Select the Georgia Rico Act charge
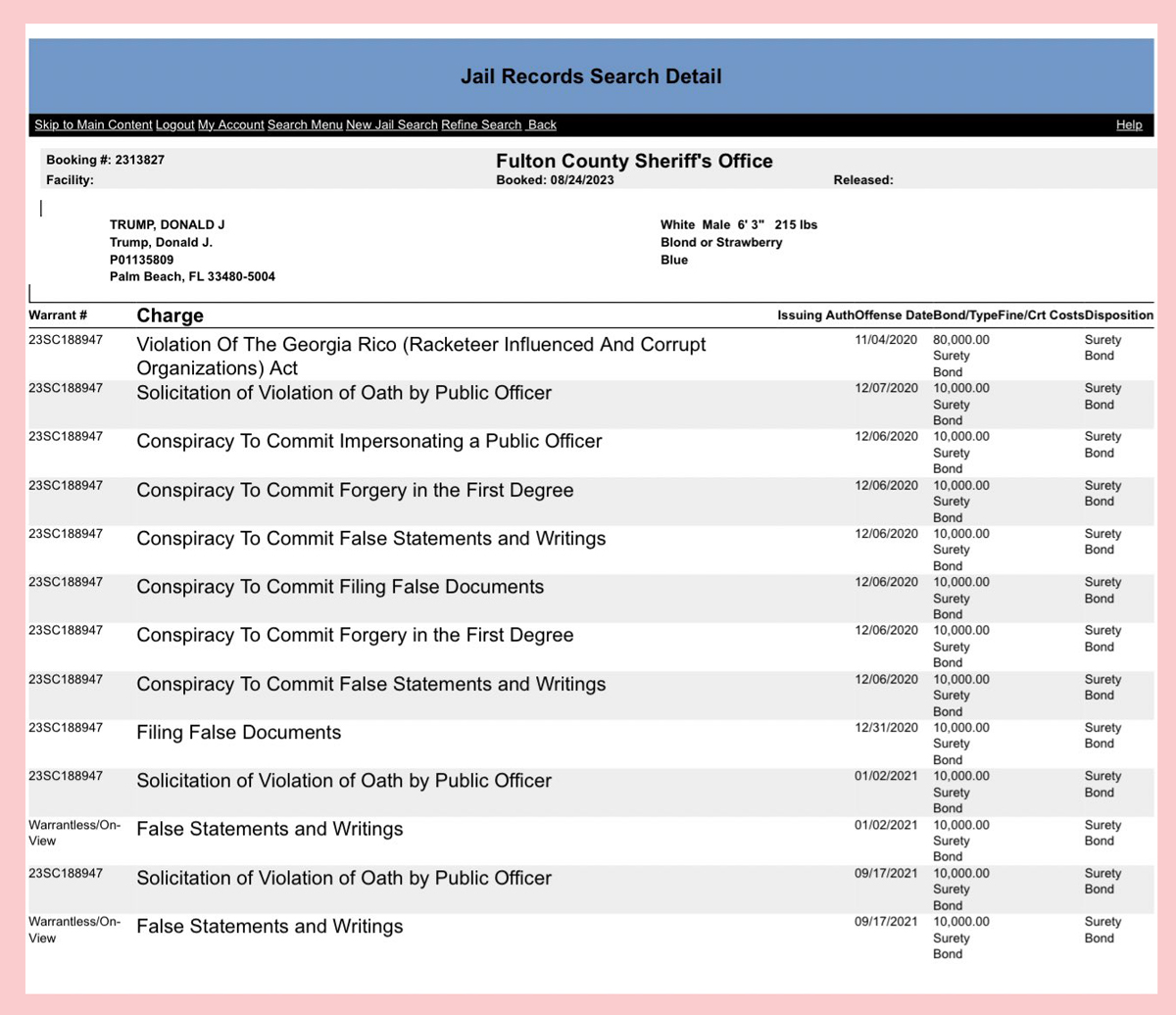This screenshot has width=1176, height=1015. (x=420, y=357)
